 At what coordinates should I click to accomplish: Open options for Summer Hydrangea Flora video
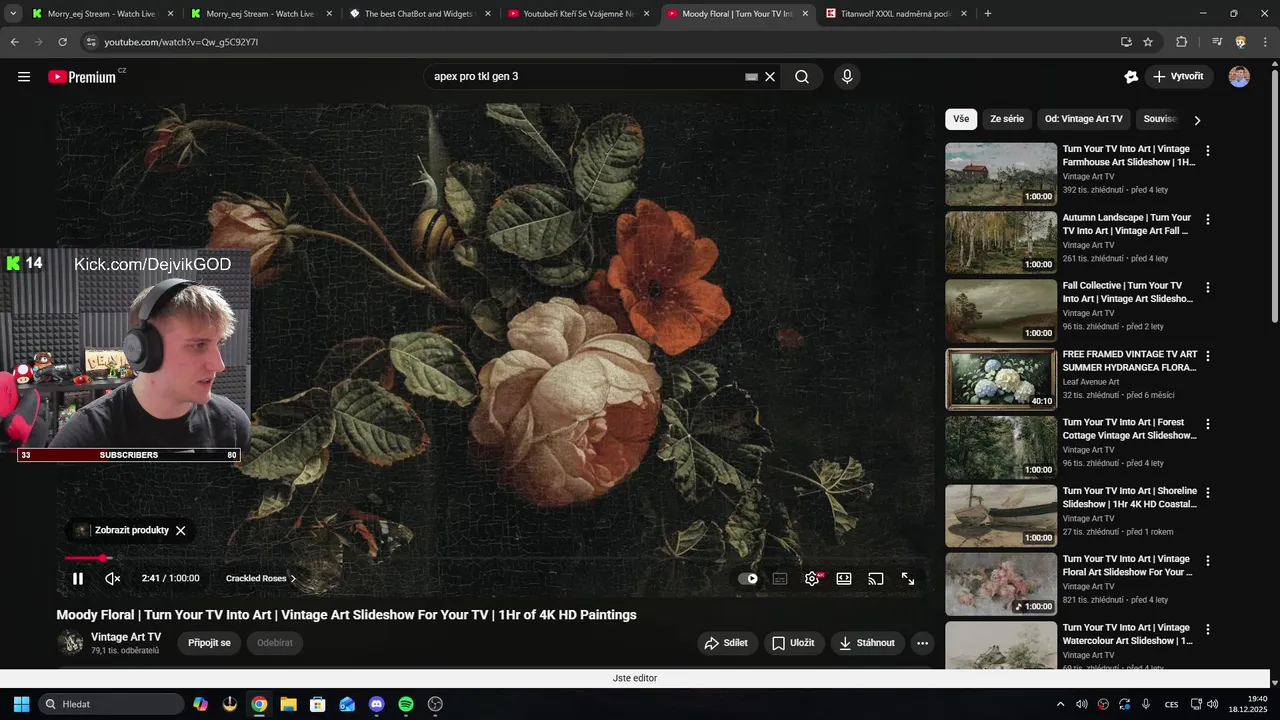(x=1208, y=356)
